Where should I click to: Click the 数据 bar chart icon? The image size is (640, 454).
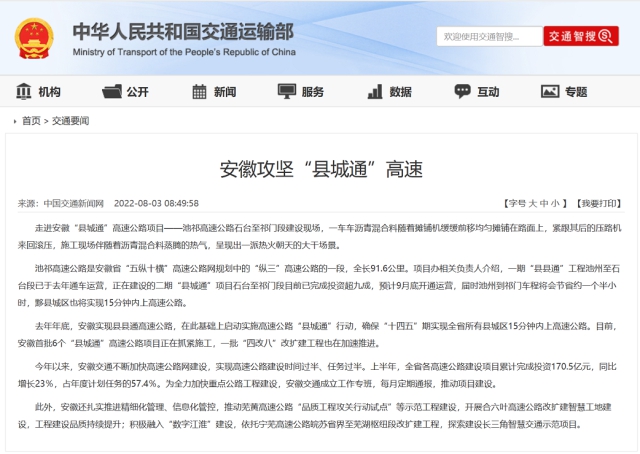[x=374, y=92]
